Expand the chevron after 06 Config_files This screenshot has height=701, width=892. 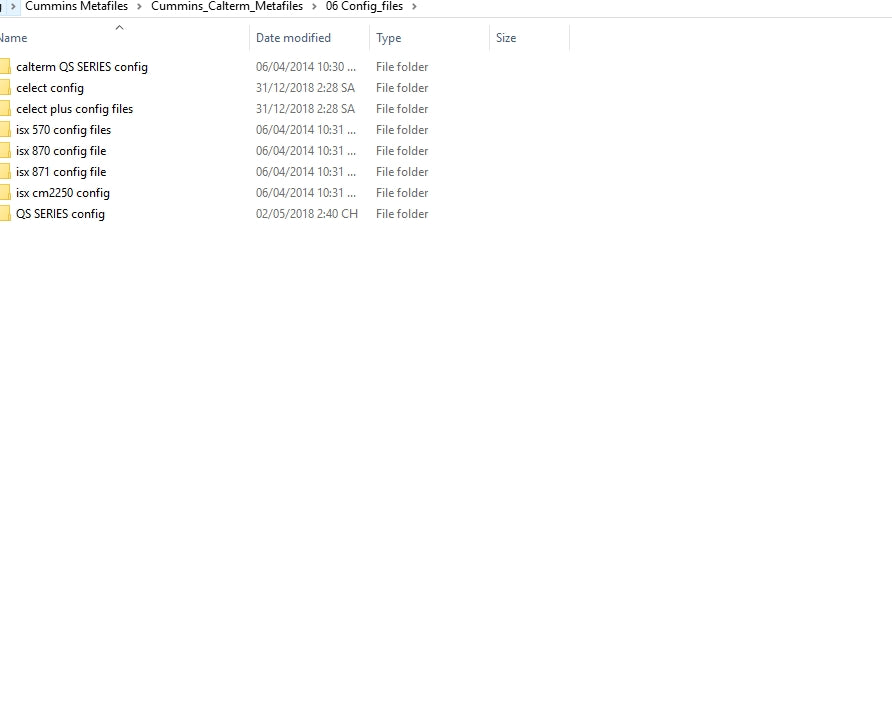pyautogui.click(x=414, y=6)
